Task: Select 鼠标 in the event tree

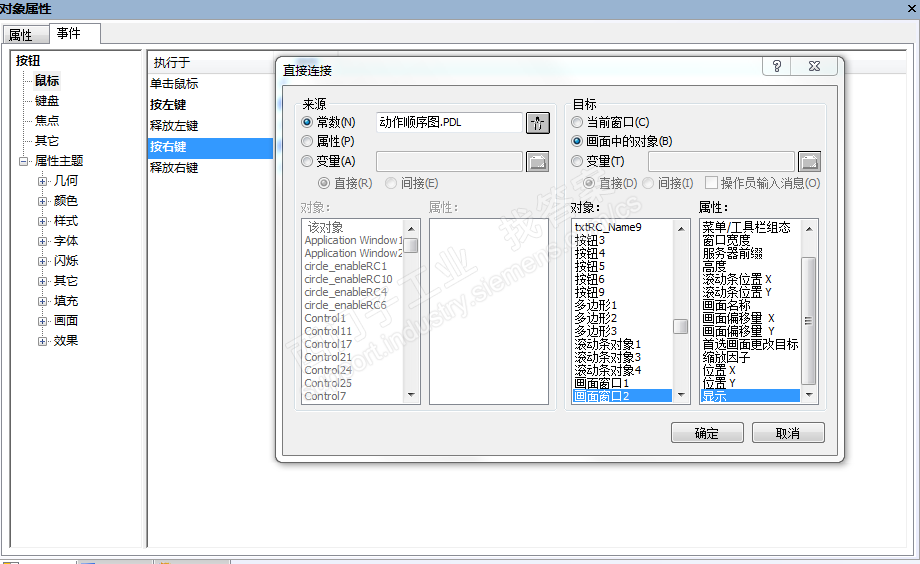Action: click(47, 80)
